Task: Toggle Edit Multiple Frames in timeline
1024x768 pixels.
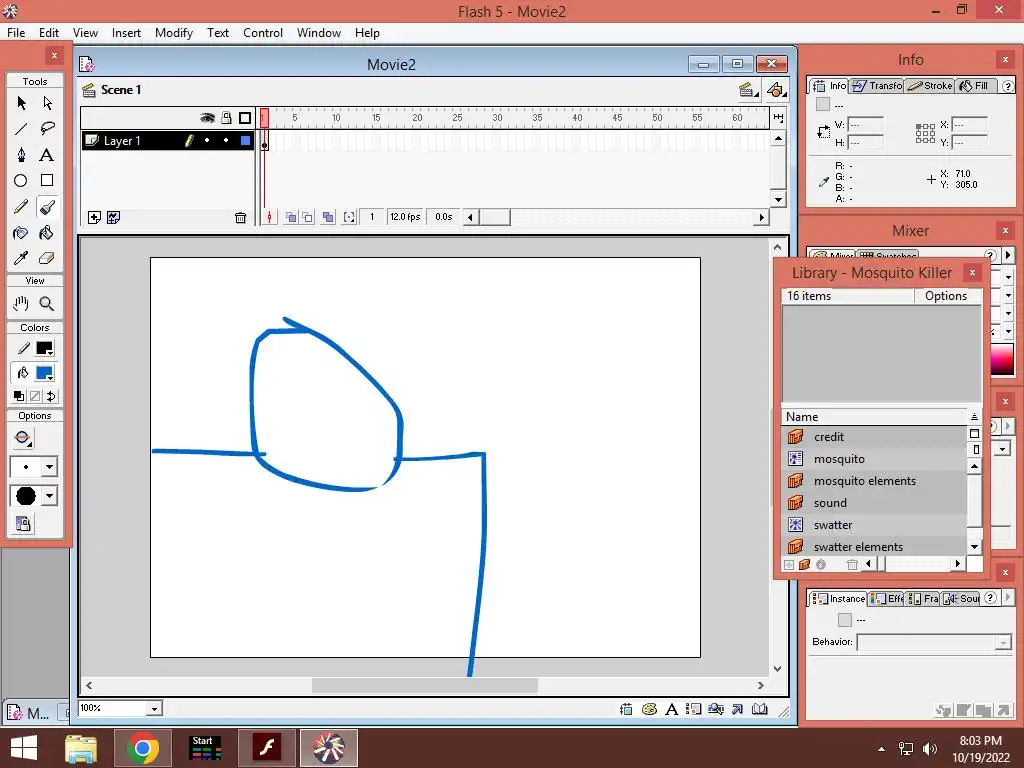Action: [328, 217]
